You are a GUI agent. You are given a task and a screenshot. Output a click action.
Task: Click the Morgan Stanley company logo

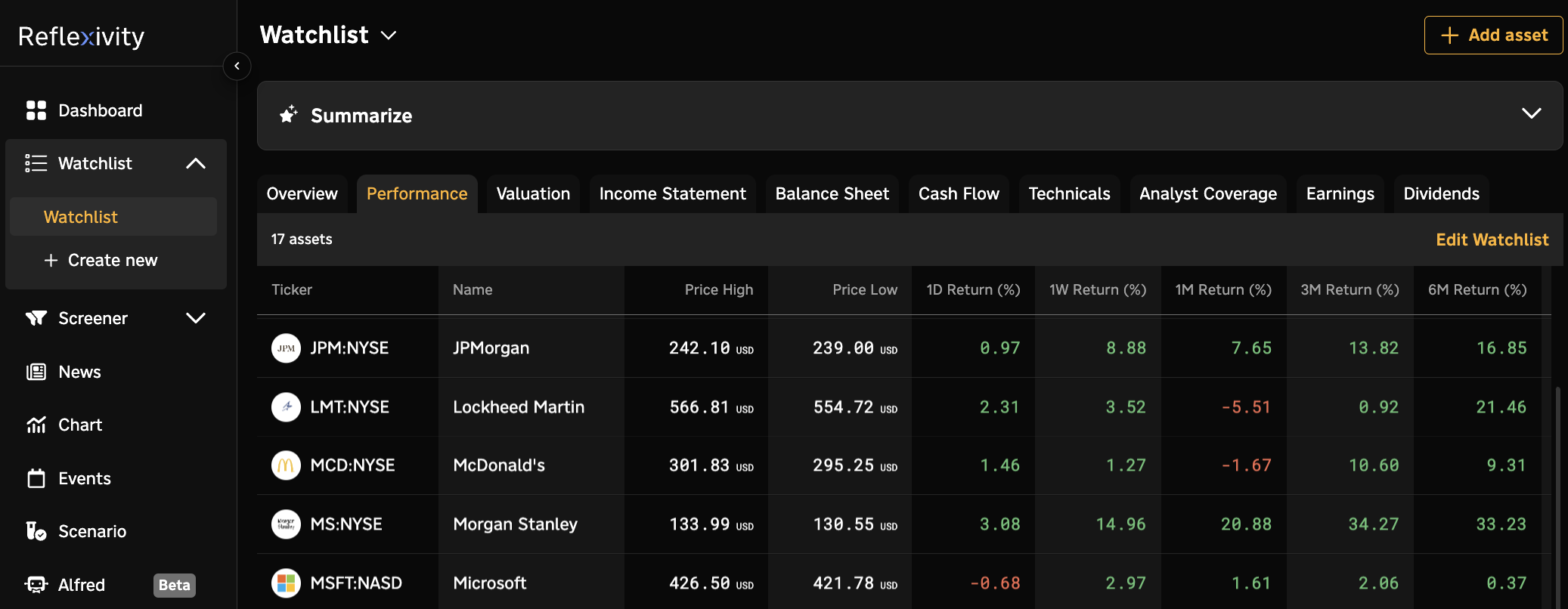[286, 524]
